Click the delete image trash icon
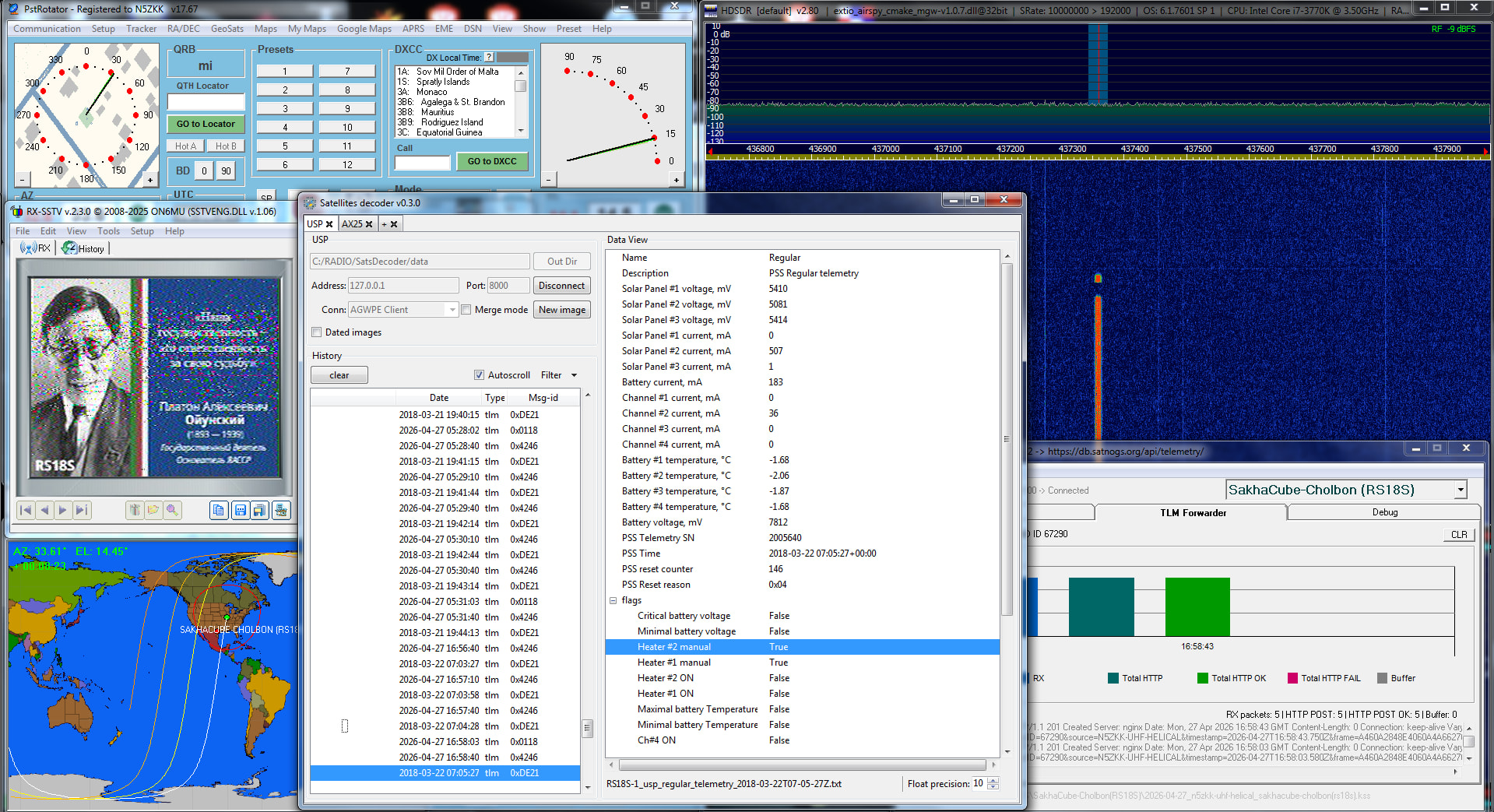The height and width of the screenshot is (812, 1494). 135,510
